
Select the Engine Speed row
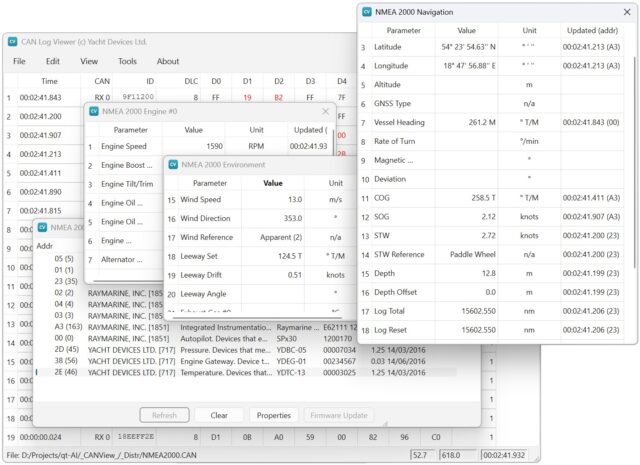point(209,146)
